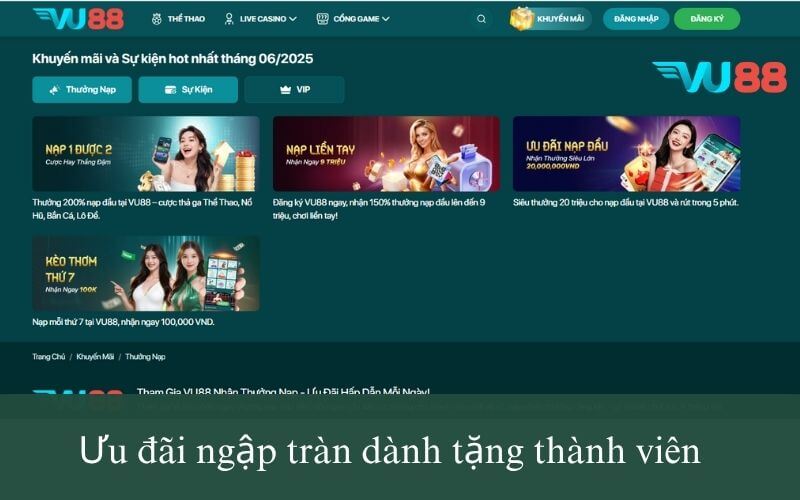
Task: Click the golden gift box icon
Action: click(521, 19)
